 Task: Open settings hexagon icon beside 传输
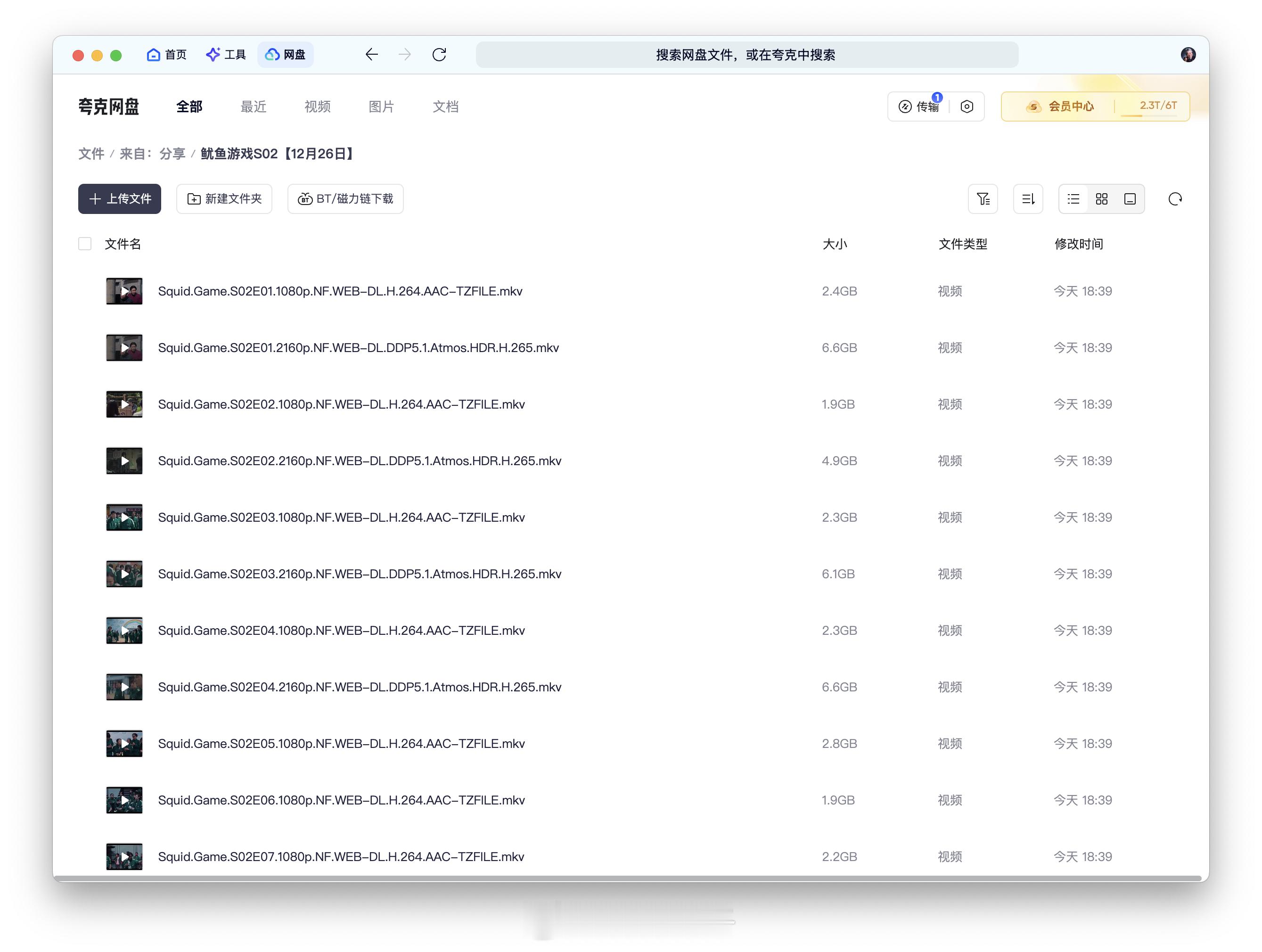[967, 107]
